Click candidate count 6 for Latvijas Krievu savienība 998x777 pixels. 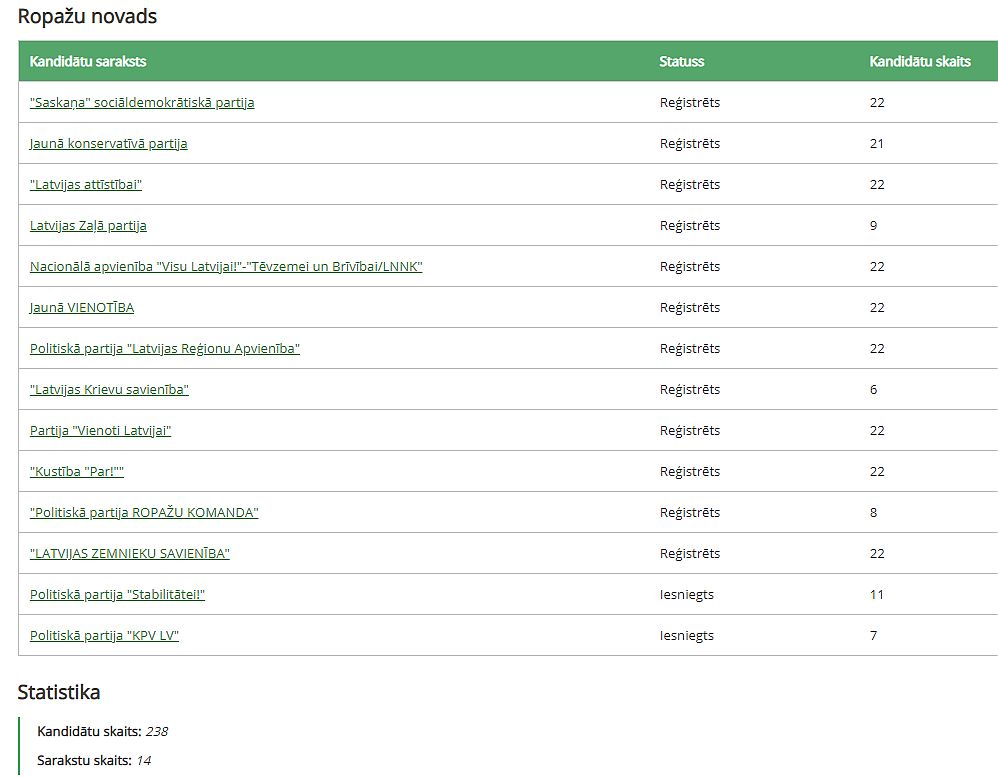point(873,389)
